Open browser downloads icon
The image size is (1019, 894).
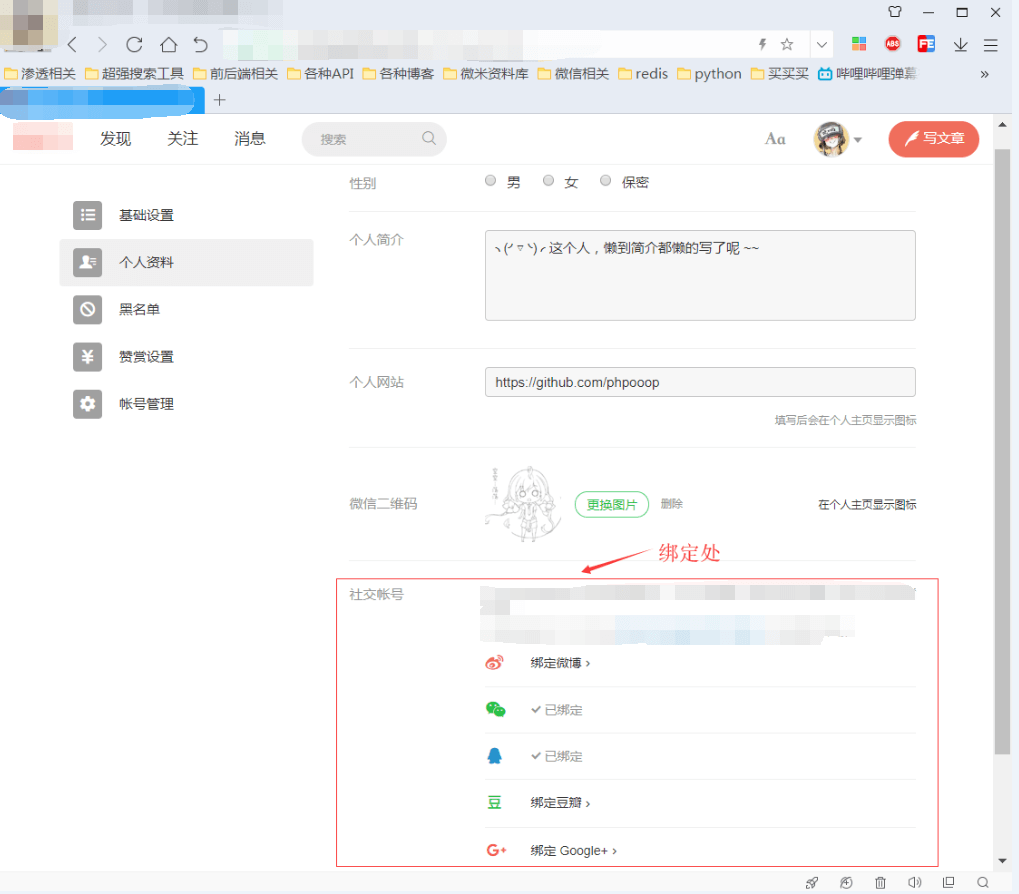(961, 45)
